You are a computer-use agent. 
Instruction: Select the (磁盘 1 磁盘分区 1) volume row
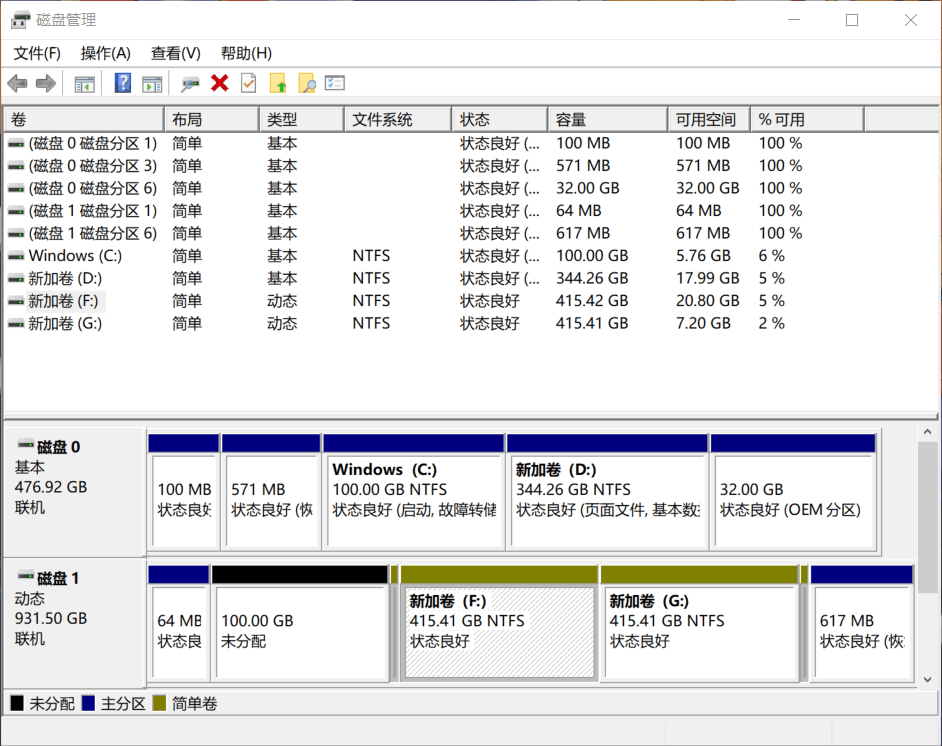click(x=471, y=211)
